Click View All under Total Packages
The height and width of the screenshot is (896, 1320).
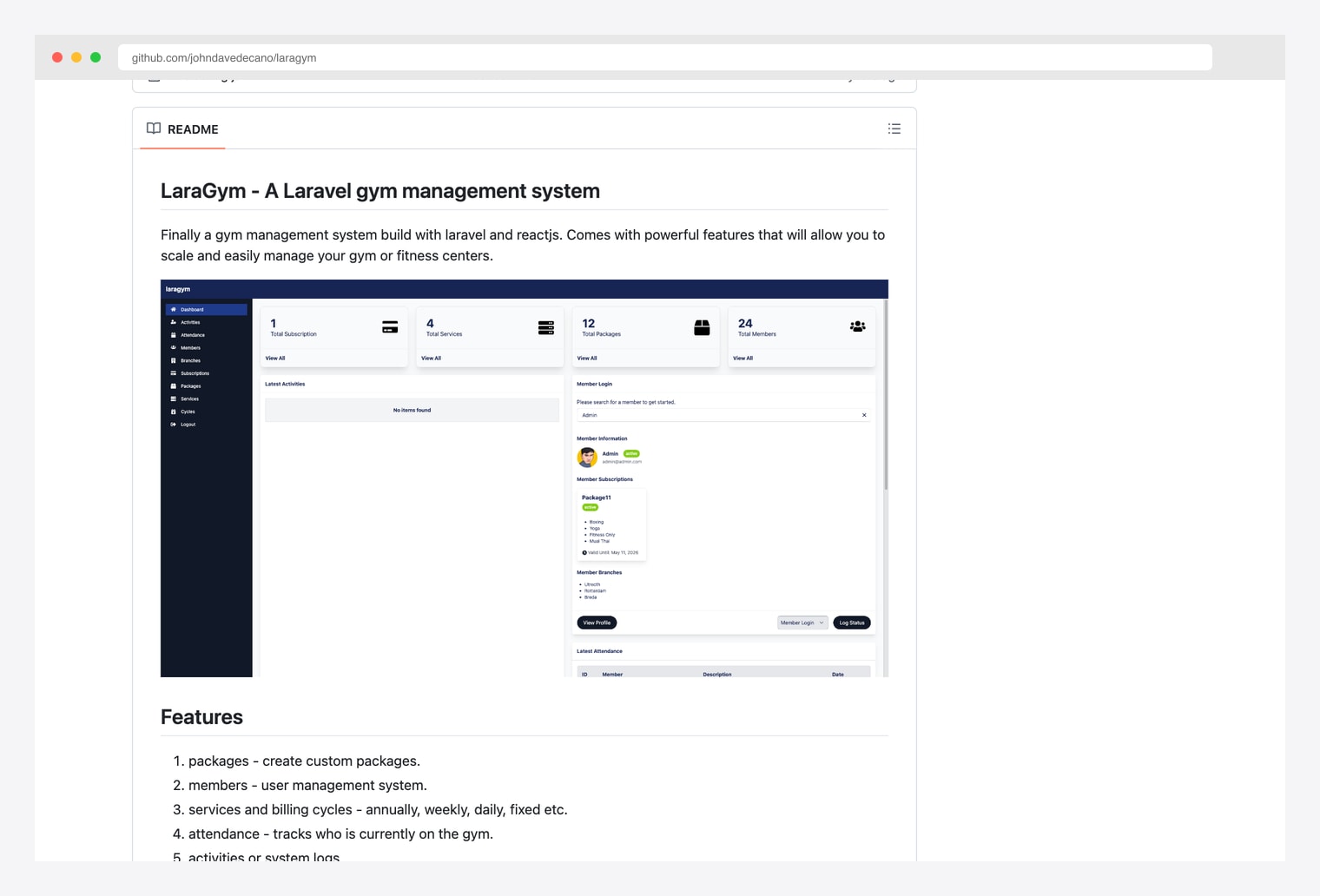click(587, 358)
